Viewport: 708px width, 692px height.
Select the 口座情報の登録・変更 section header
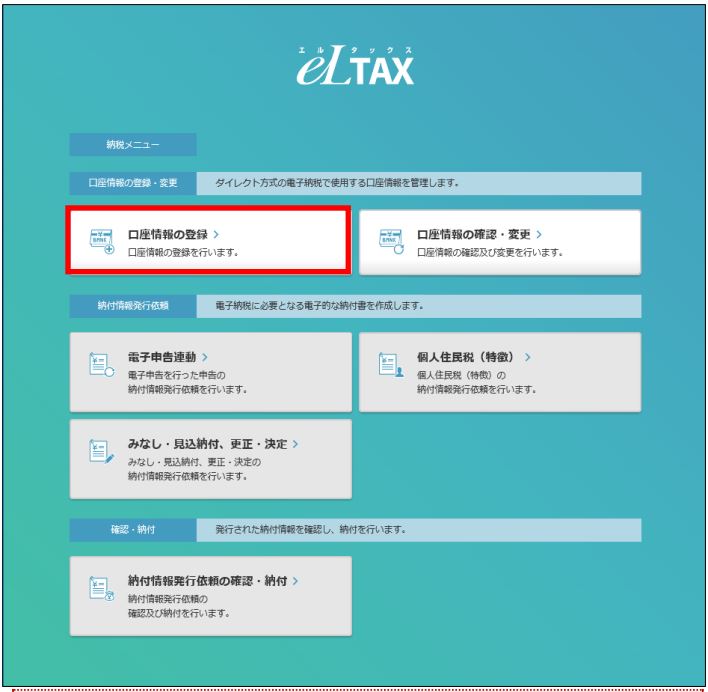(x=133, y=183)
